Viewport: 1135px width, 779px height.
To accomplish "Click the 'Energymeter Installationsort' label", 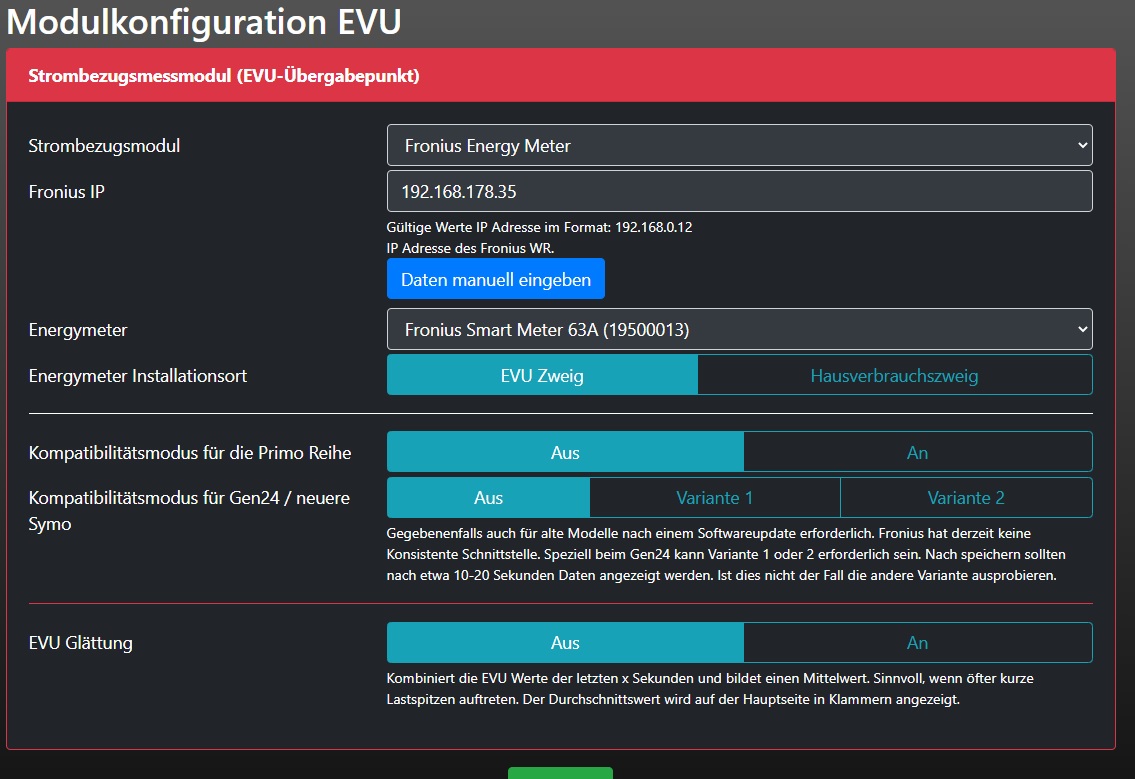I will (x=138, y=376).
